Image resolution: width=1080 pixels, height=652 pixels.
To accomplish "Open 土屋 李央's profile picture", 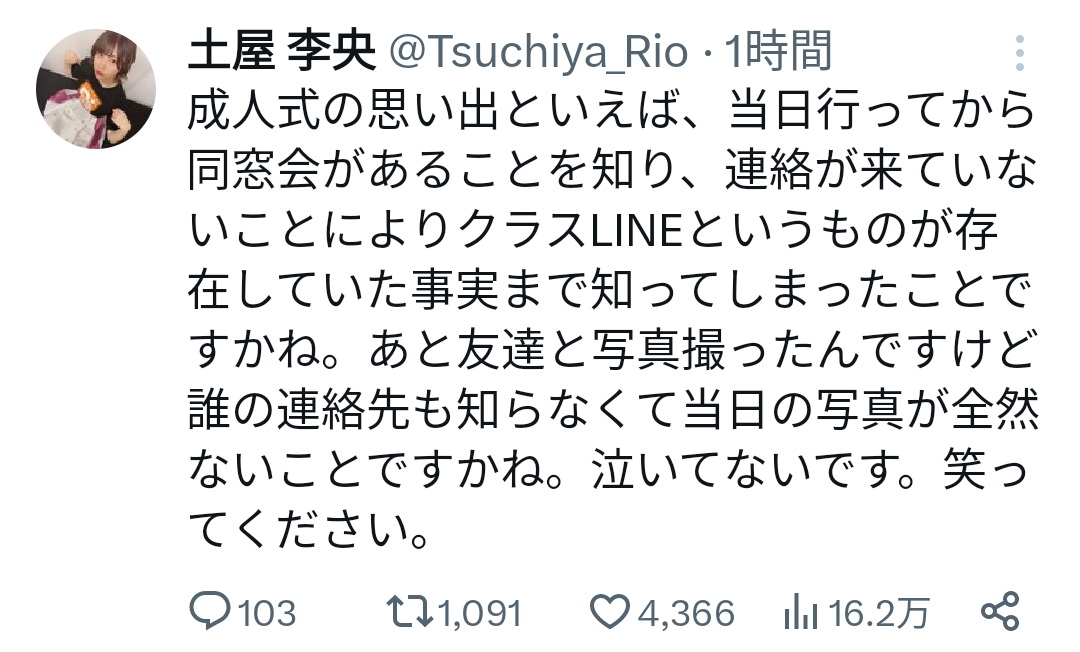I will tap(96, 89).
